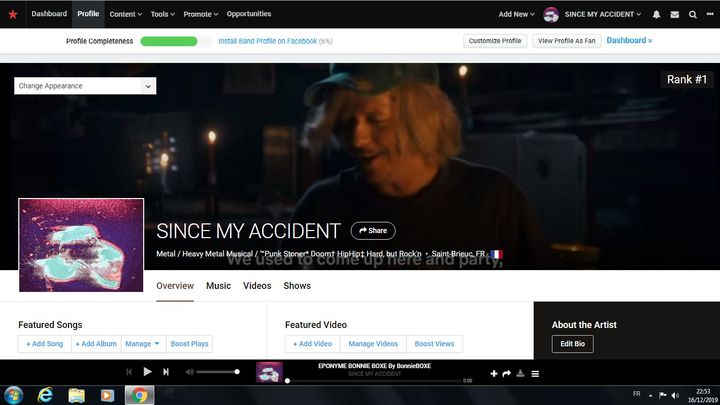720x405 pixels.
Task: Launch Internet Explorer from taskbar
Action: (45, 395)
